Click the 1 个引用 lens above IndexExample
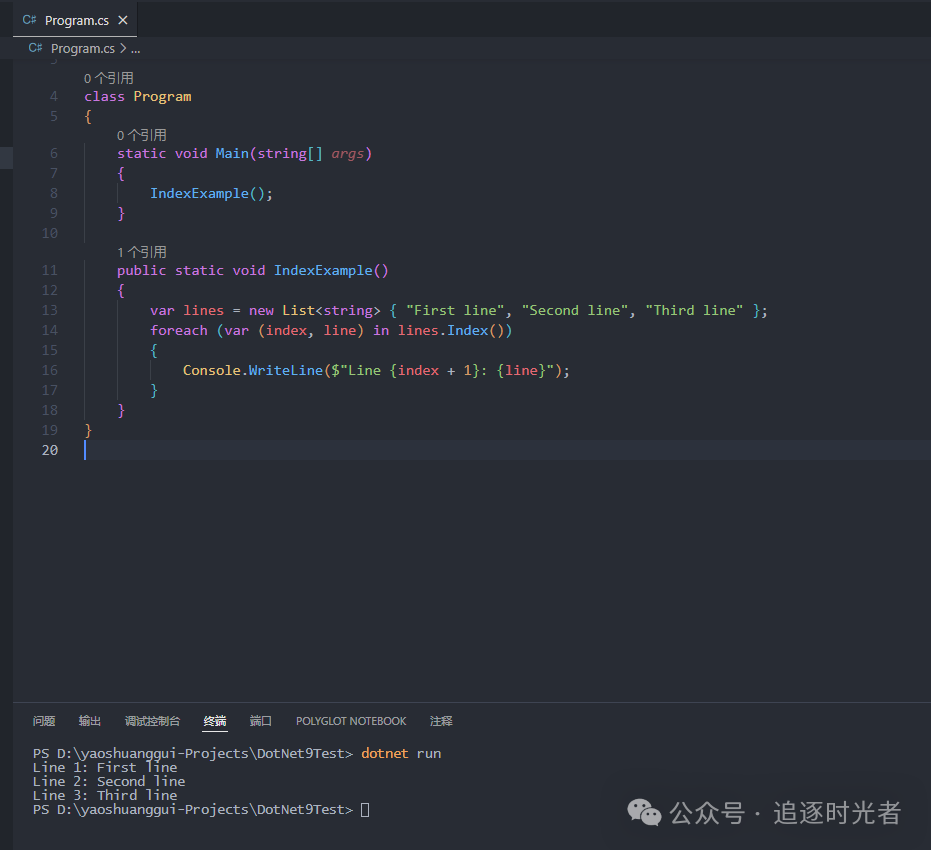This screenshot has height=850, width=931. pos(142,252)
